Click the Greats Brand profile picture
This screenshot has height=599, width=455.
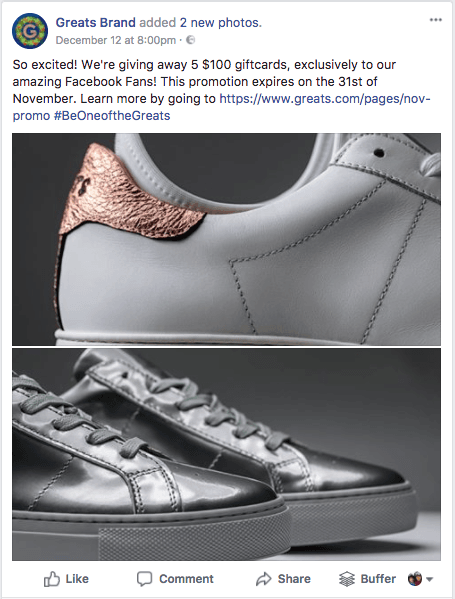pos(30,31)
